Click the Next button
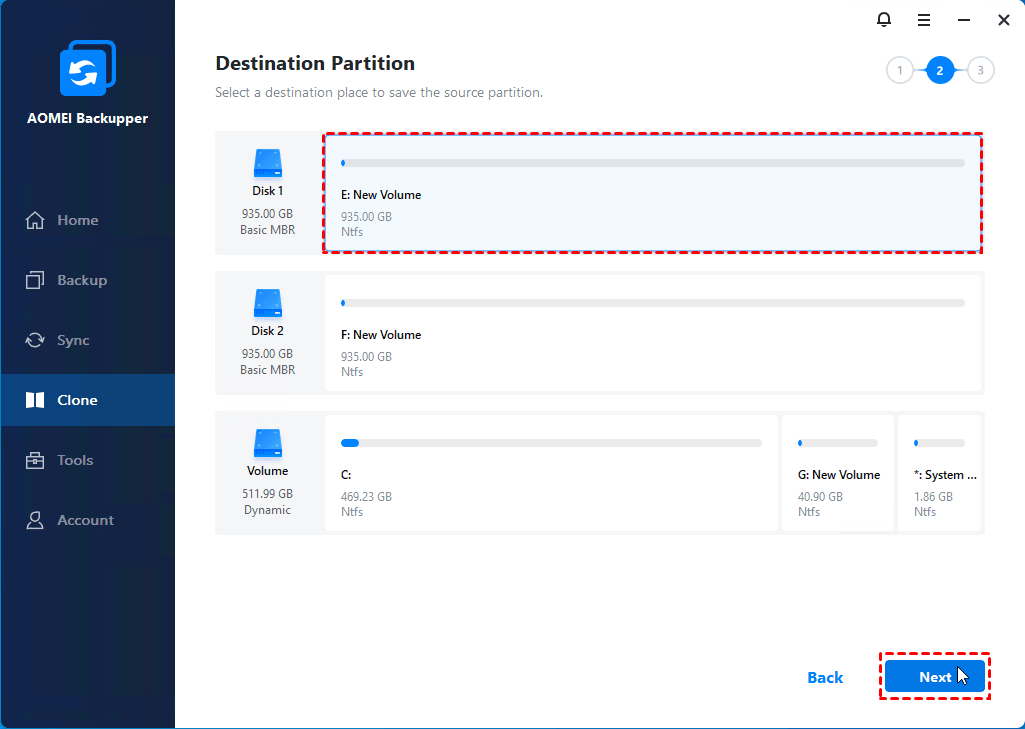 tap(934, 677)
